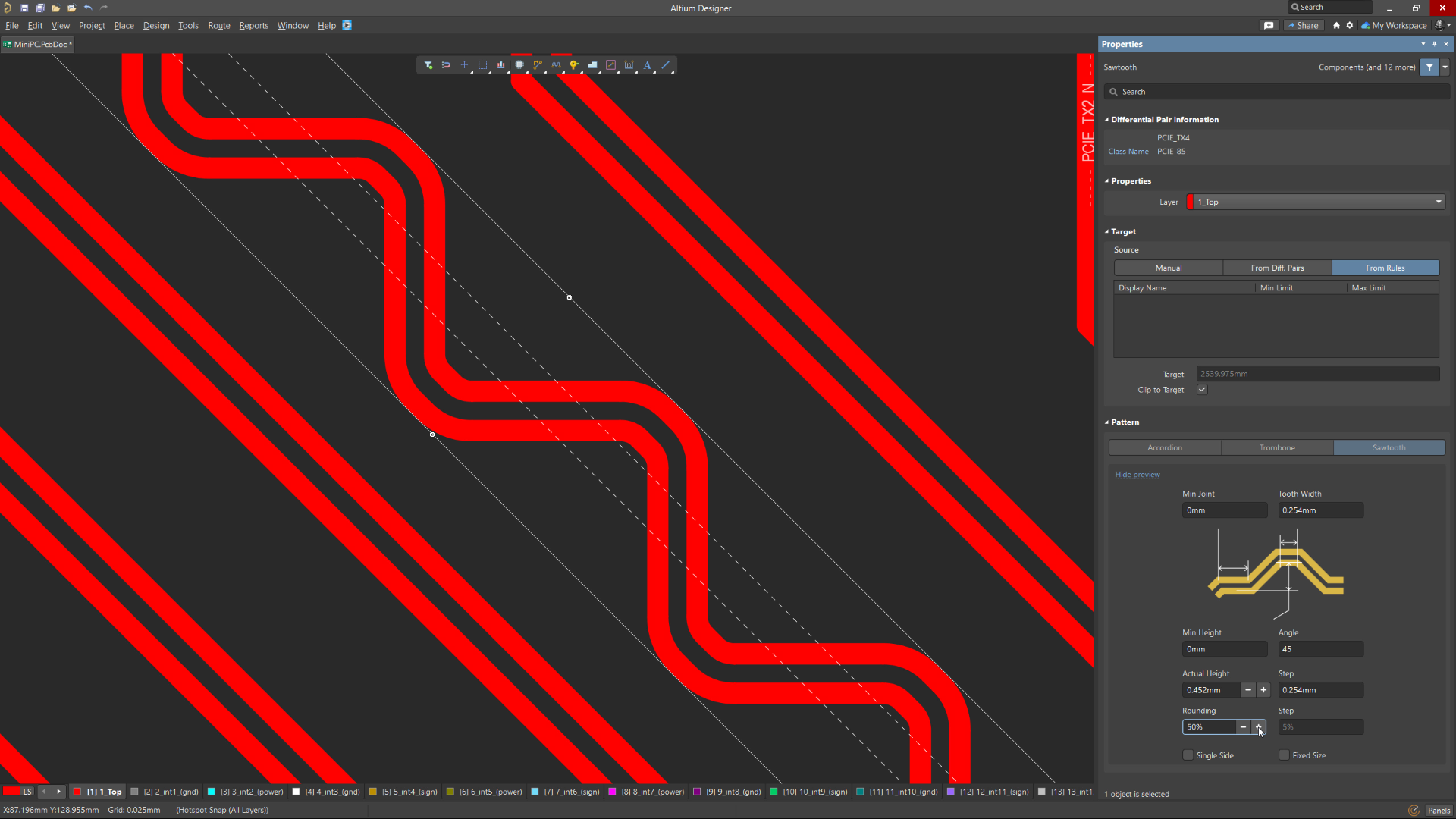Select the Route Differential Pair tool
Screen dimensions: 1456x819
[556, 65]
